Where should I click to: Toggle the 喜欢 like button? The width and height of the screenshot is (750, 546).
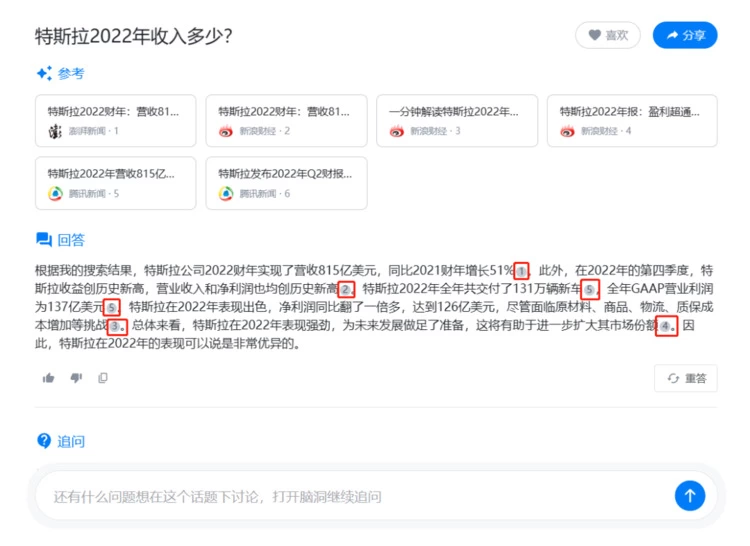point(607,35)
